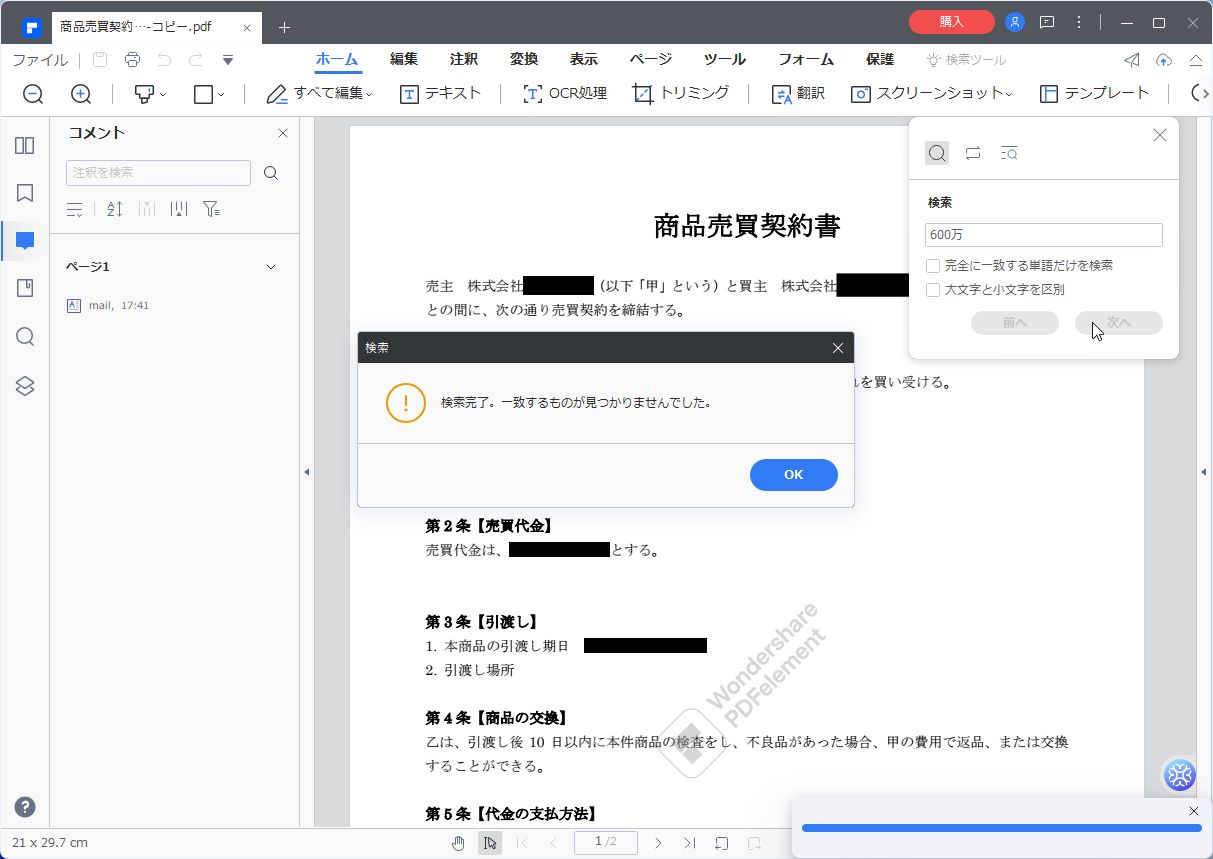Enable case-sensitive search 大文字と小文字を区別

click(x=933, y=289)
